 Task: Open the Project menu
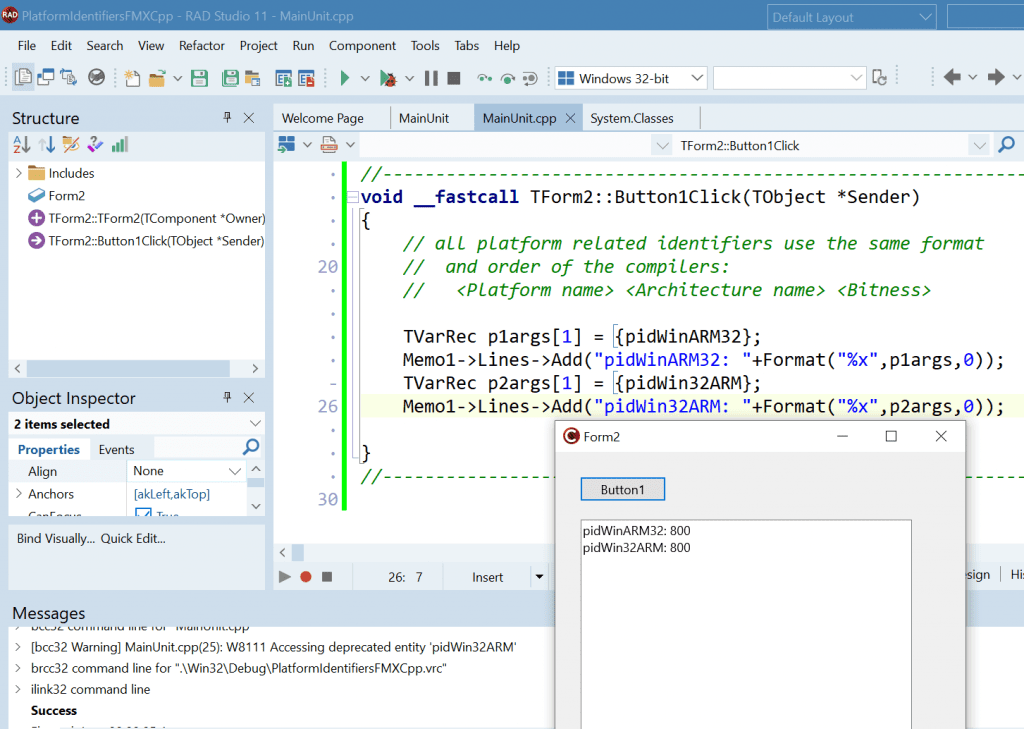point(259,46)
